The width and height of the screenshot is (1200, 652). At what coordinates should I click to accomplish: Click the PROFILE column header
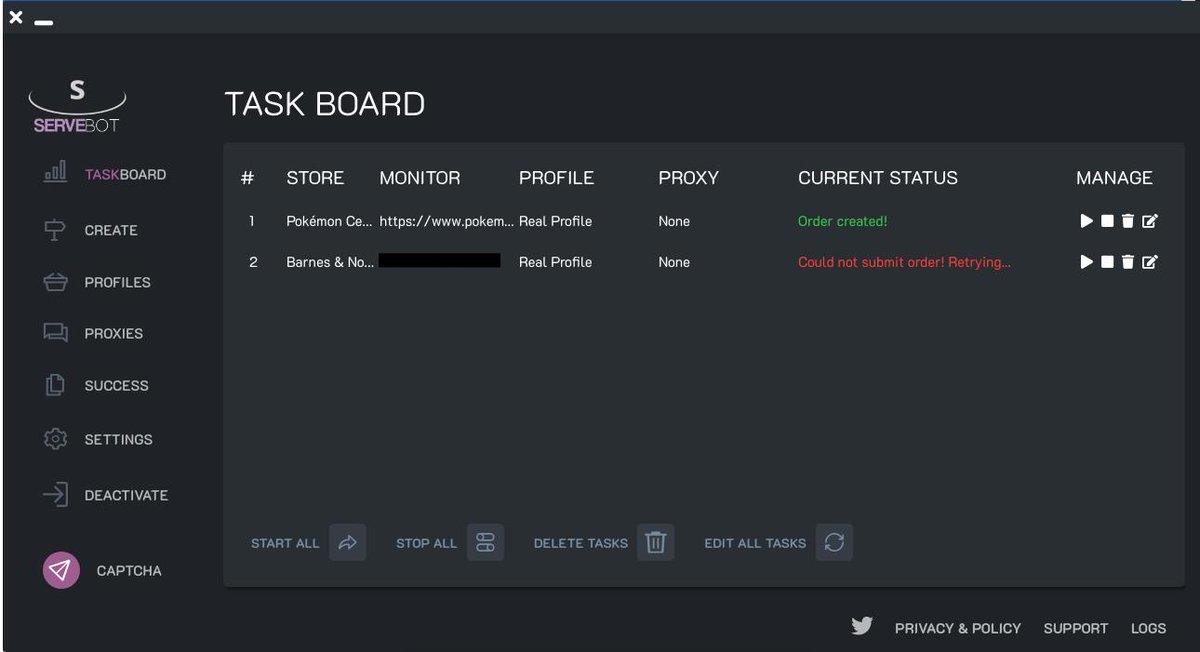click(x=556, y=178)
